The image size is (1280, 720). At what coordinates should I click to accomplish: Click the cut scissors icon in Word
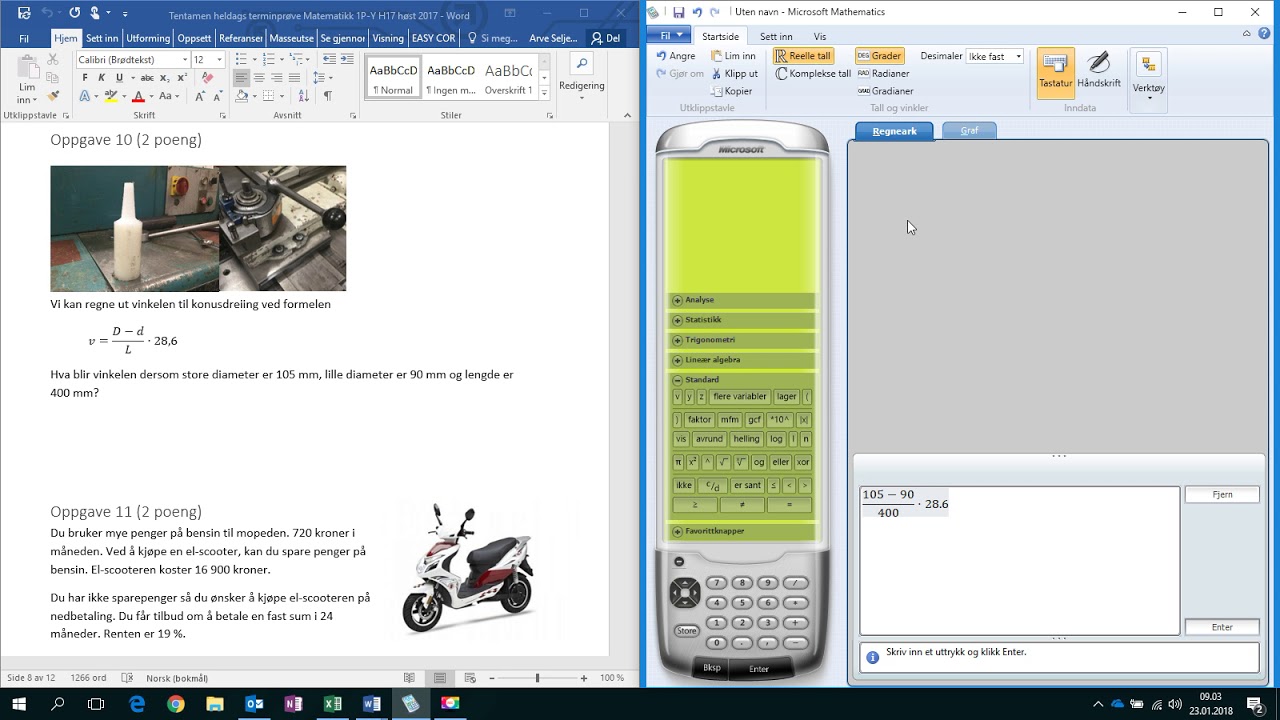(x=54, y=60)
